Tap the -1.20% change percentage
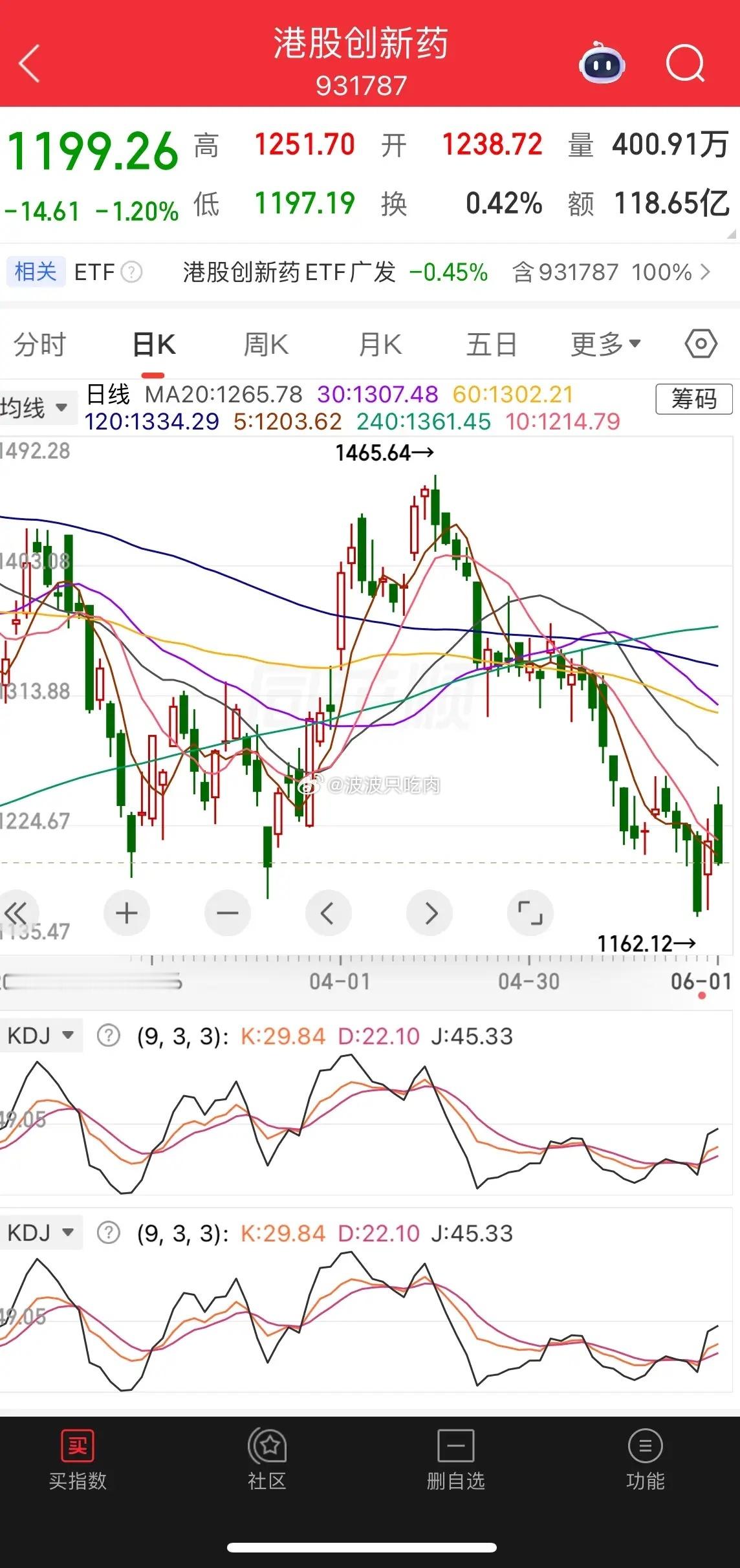 pyautogui.click(x=137, y=211)
